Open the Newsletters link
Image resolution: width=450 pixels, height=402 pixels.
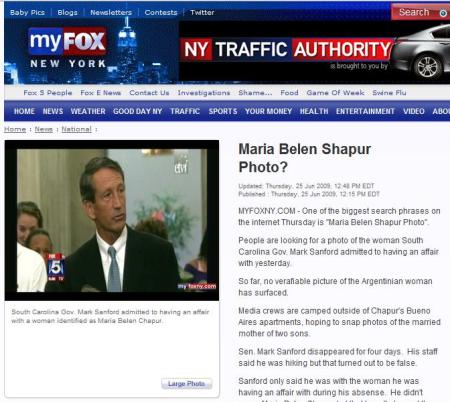pyautogui.click(x=111, y=13)
